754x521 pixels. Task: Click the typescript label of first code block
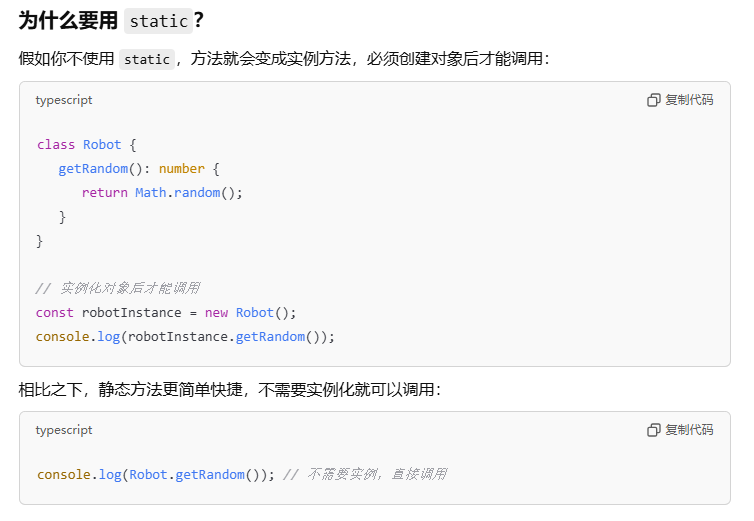[x=64, y=100]
